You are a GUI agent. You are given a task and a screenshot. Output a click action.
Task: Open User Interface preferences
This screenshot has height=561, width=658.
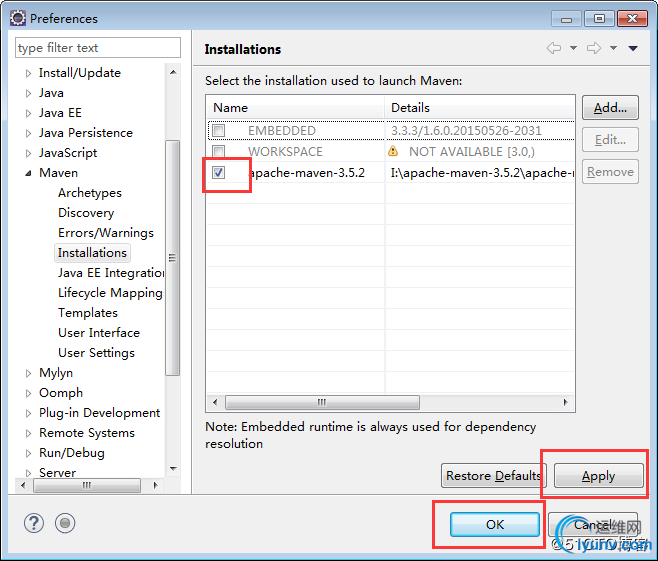99,333
